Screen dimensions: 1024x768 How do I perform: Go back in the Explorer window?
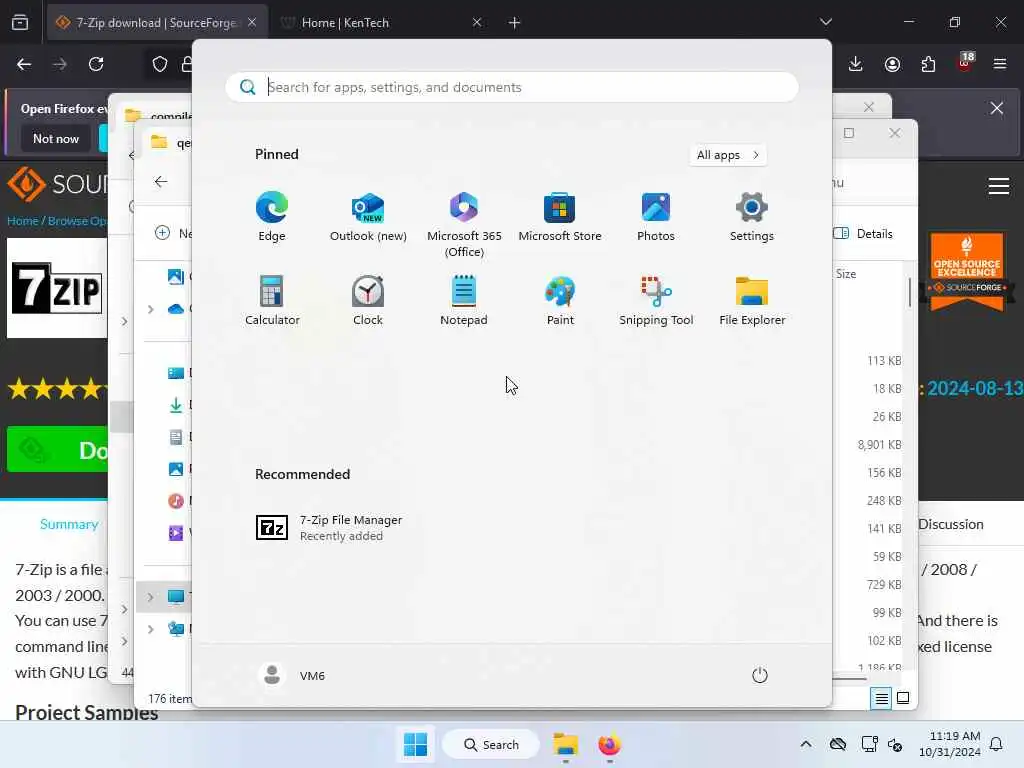click(x=161, y=182)
